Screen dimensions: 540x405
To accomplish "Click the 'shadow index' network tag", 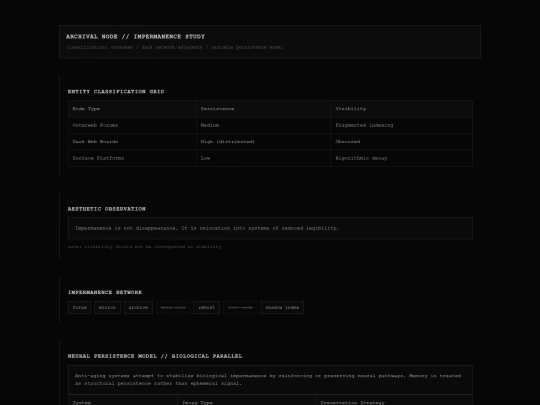I will [282, 308].
